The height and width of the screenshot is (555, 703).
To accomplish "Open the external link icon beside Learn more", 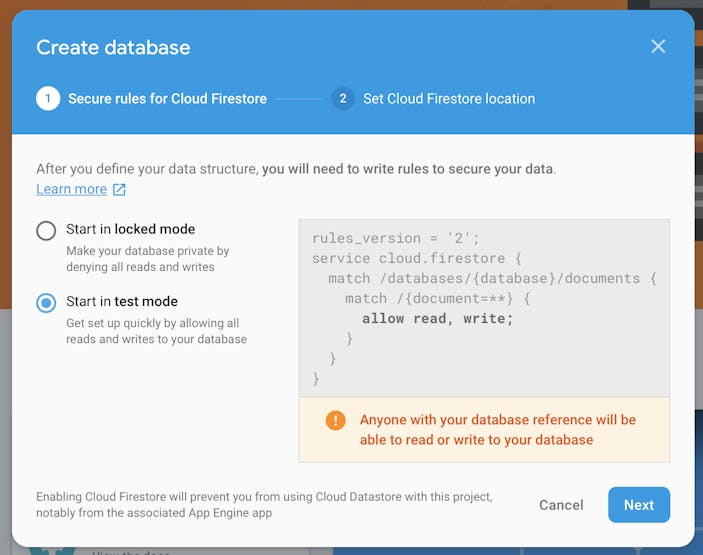I will pos(119,190).
